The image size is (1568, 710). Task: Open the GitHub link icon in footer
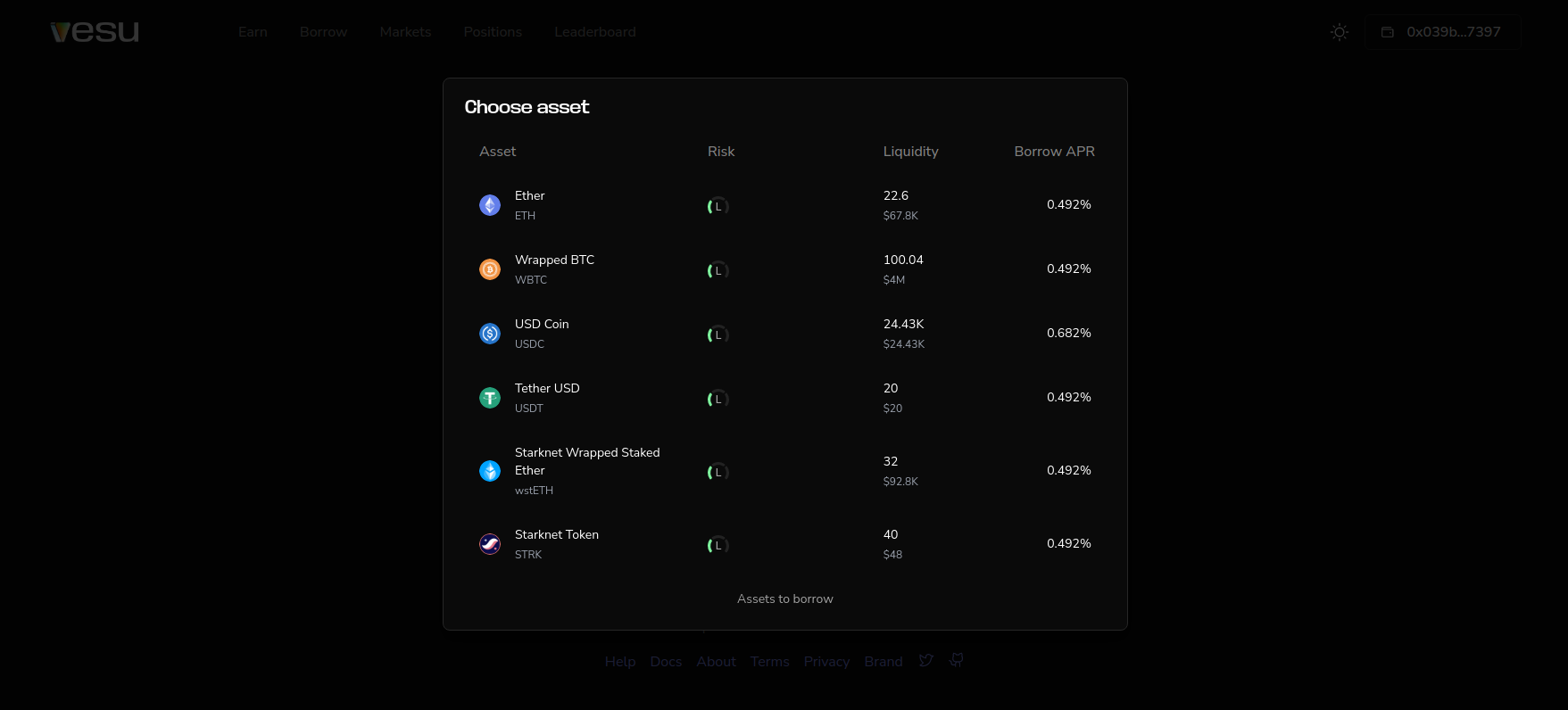point(956,660)
